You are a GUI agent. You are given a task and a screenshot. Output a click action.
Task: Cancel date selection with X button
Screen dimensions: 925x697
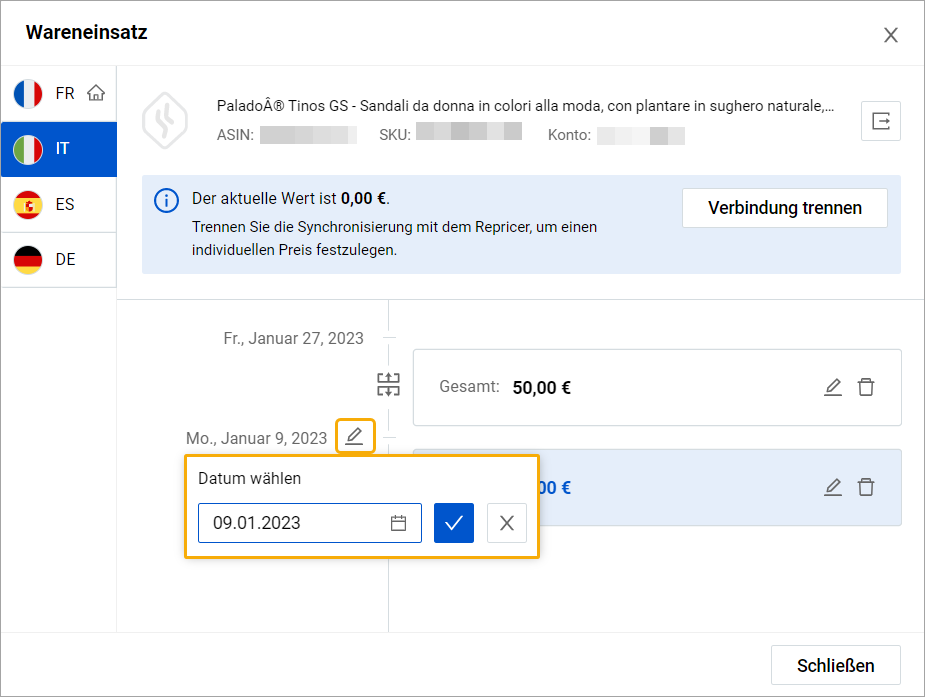click(x=507, y=523)
